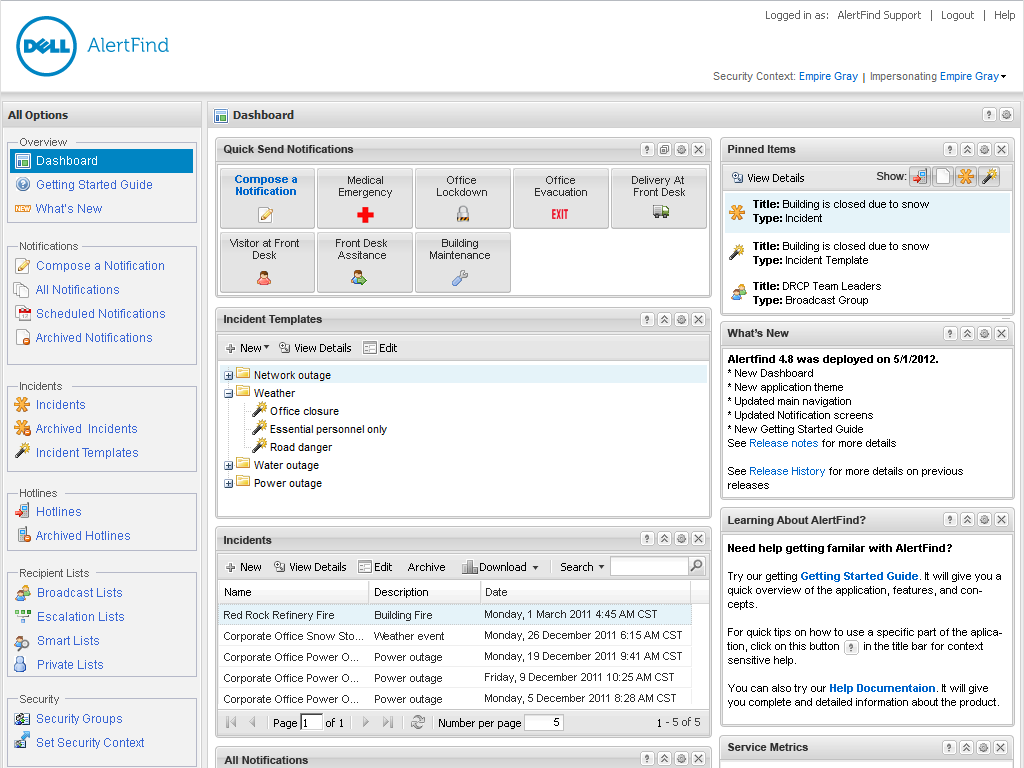The width and height of the screenshot is (1024, 768).
Task: Click Archive in the Incidents toolbar
Action: click(426, 567)
